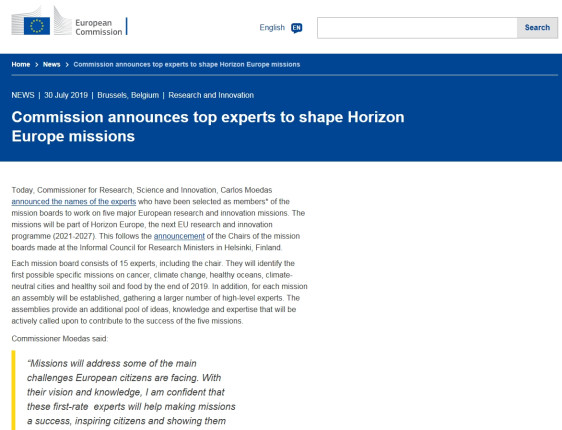Click the paragraph starting 'Each mission board consists'
The width and height of the screenshot is (562, 430).
pos(159,292)
